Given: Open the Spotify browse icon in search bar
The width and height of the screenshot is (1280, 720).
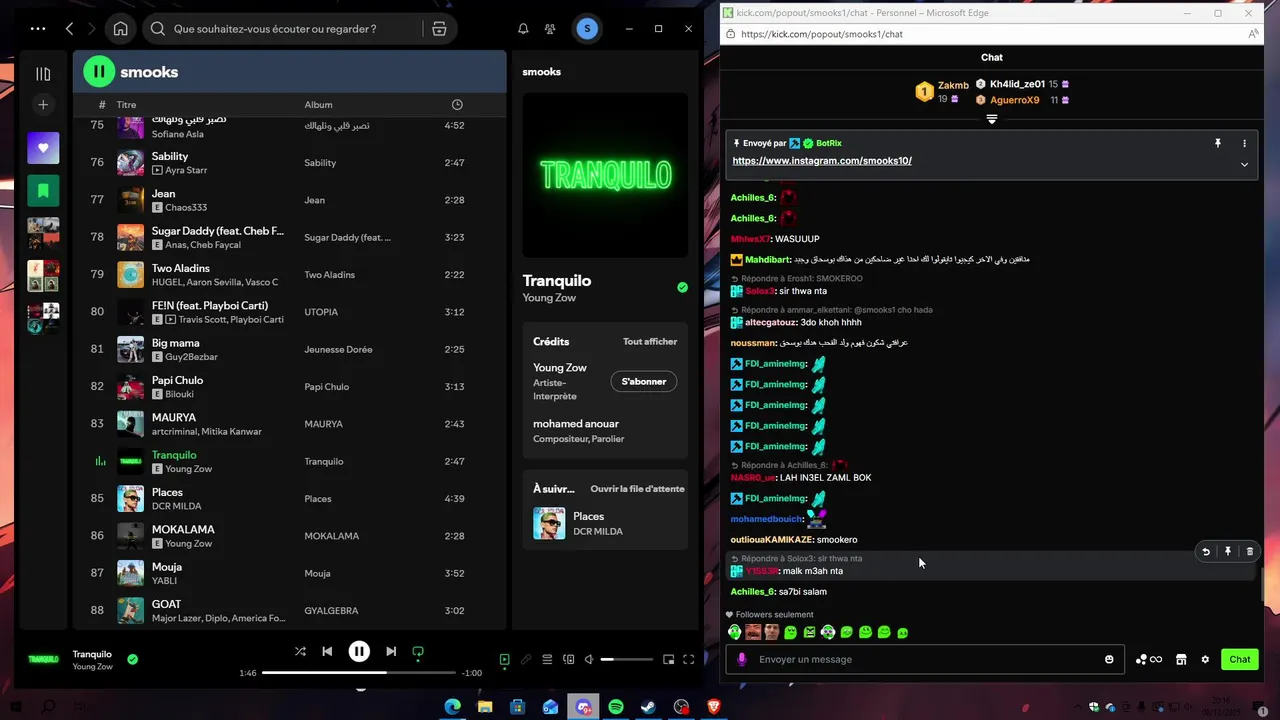Looking at the screenshot, I should (x=439, y=29).
